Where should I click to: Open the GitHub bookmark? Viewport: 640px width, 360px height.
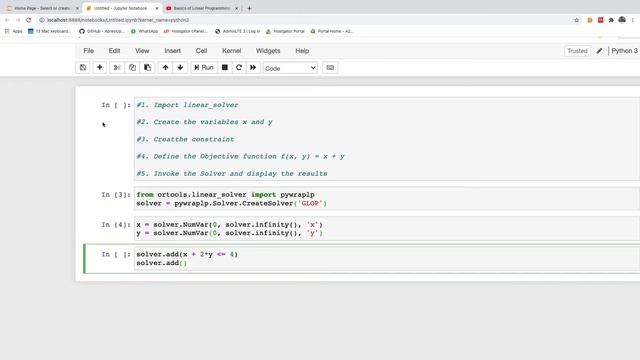pyautogui.click(x=102, y=31)
